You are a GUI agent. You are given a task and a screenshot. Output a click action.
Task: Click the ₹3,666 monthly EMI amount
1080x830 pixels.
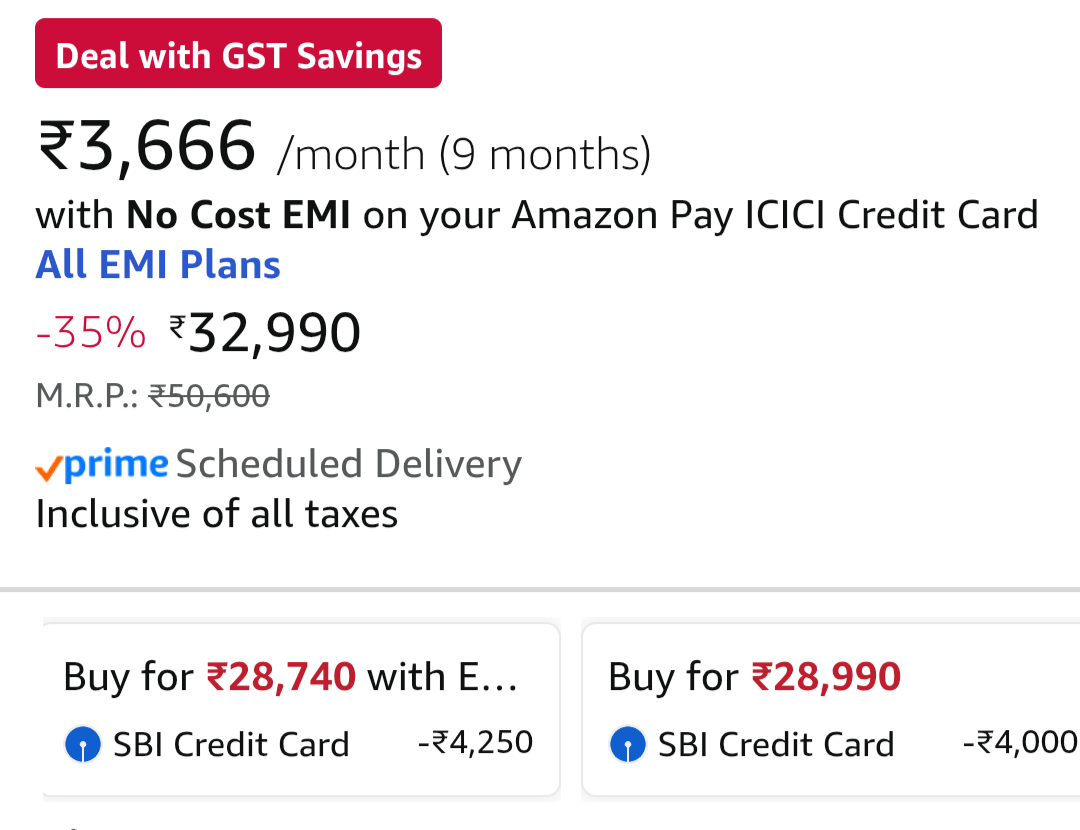click(147, 147)
